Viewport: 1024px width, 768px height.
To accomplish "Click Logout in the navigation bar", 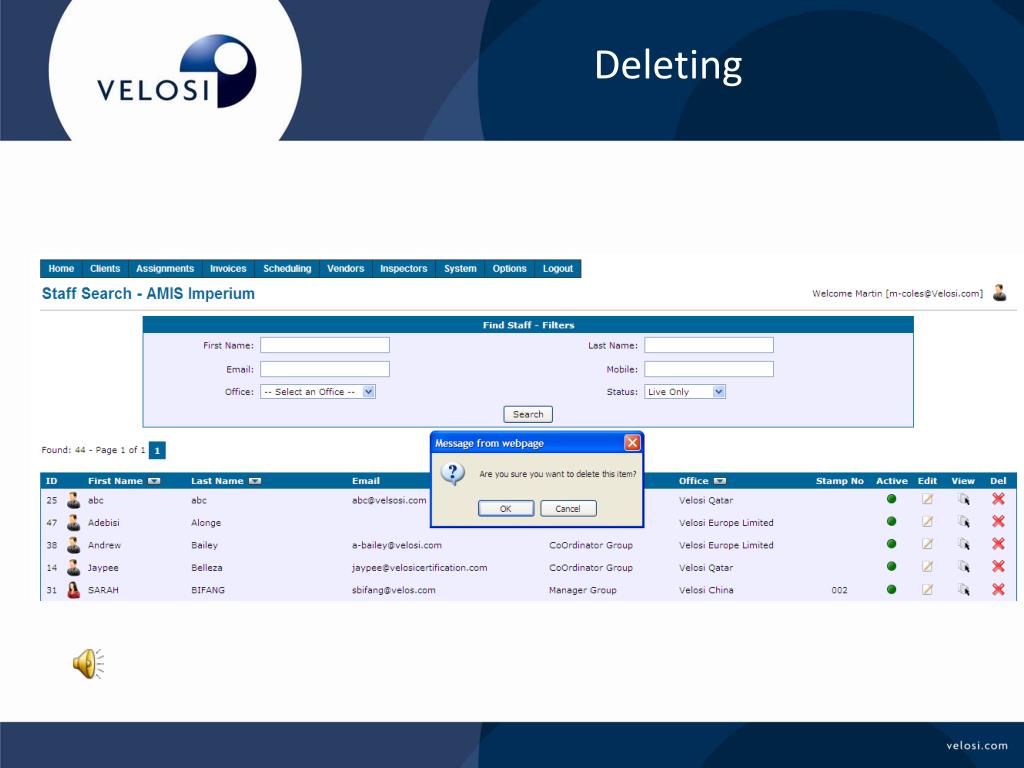I will (x=558, y=268).
